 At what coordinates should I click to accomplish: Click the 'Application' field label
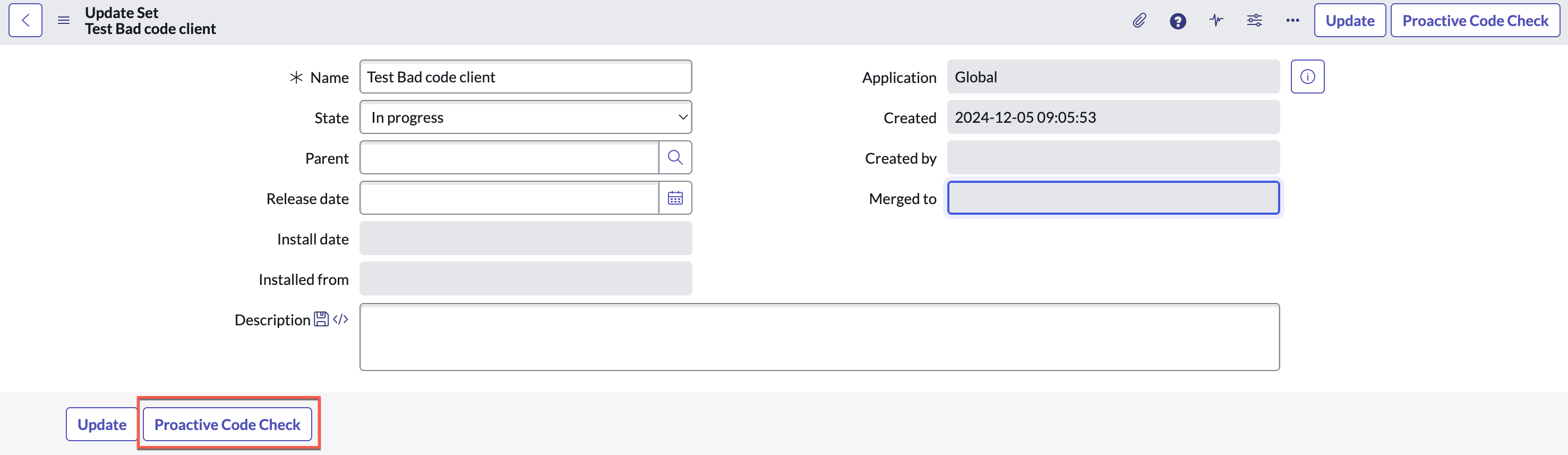pyautogui.click(x=899, y=78)
